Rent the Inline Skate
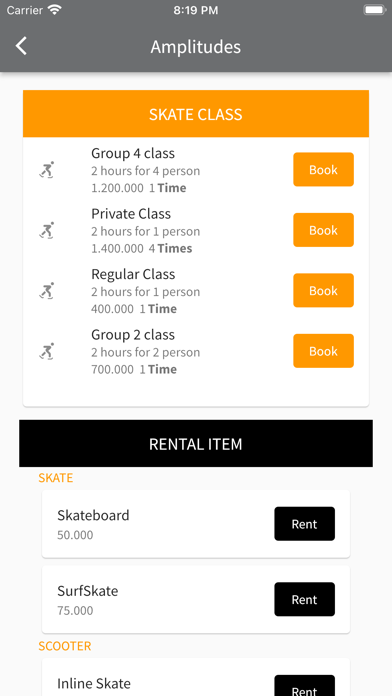This screenshot has width=392, height=696. 305,686
